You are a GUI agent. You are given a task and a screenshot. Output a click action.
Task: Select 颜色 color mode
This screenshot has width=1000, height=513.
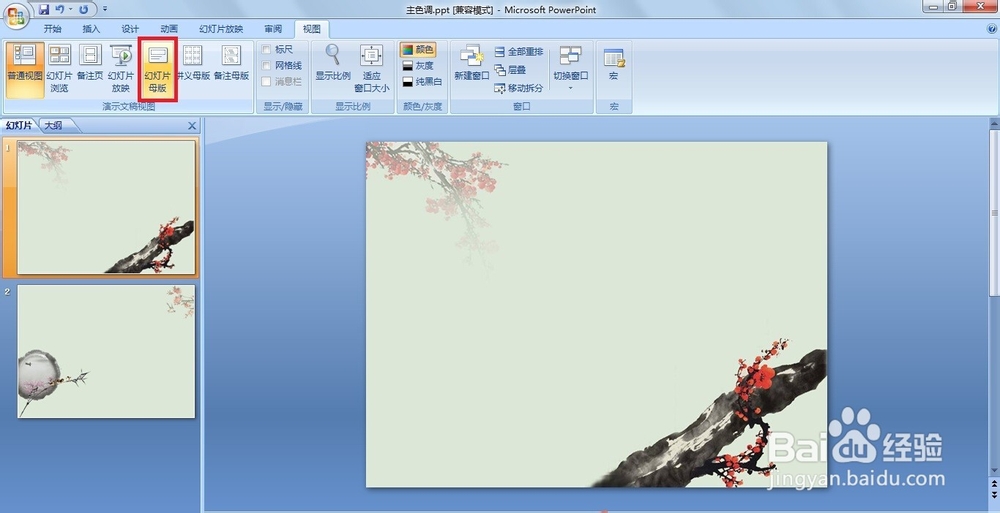point(418,49)
